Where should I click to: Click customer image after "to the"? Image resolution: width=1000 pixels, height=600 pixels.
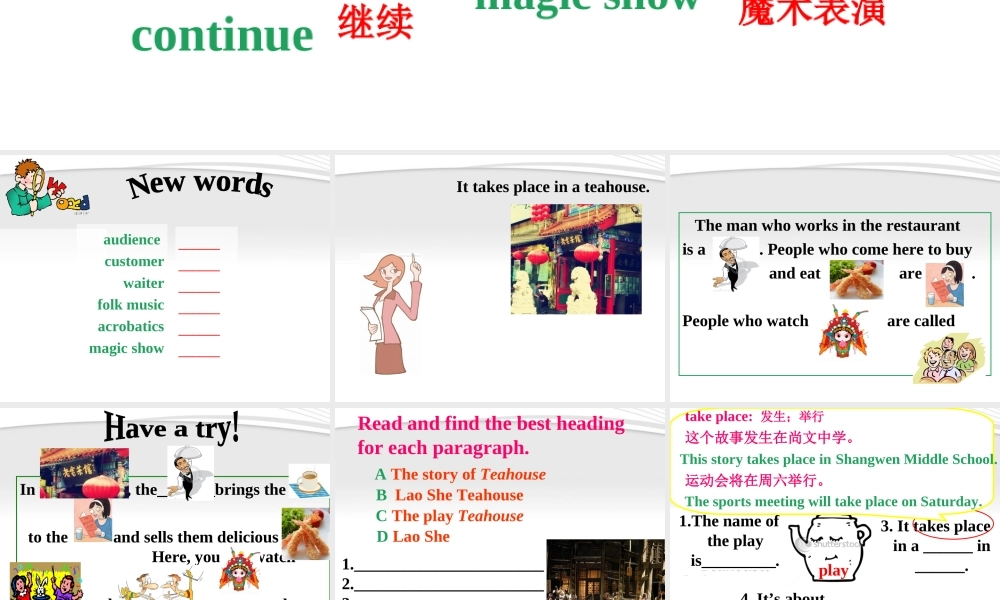[x=92, y=520]
